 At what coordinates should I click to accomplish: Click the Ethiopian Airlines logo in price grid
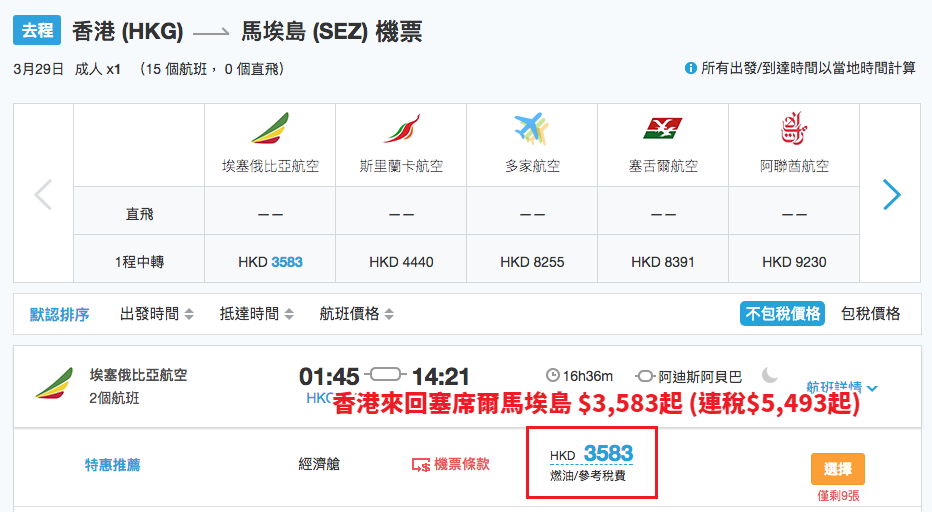pyautogui.click(x=270, y=128)
